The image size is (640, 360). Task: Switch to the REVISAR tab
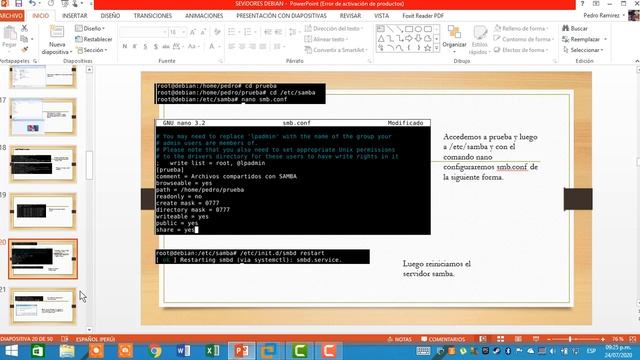pos(350,16)
